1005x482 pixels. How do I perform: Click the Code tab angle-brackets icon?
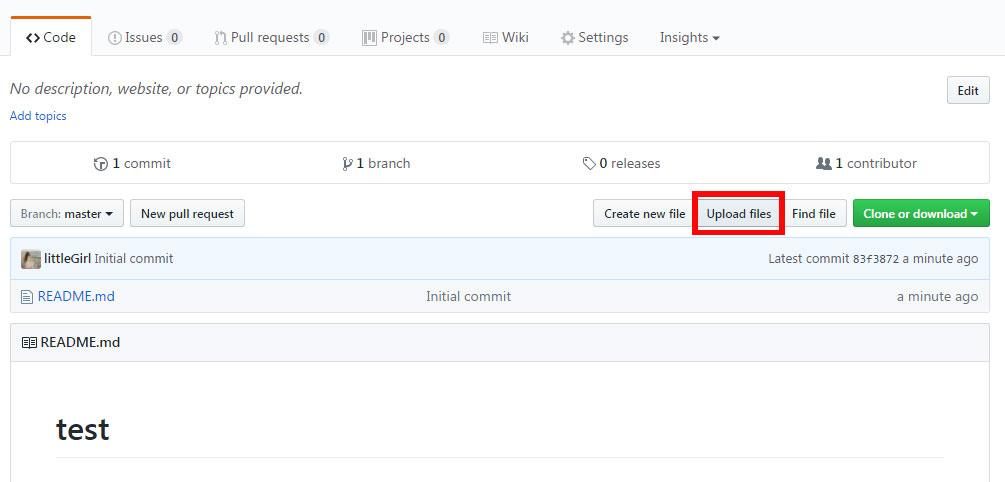click(33, 38)
